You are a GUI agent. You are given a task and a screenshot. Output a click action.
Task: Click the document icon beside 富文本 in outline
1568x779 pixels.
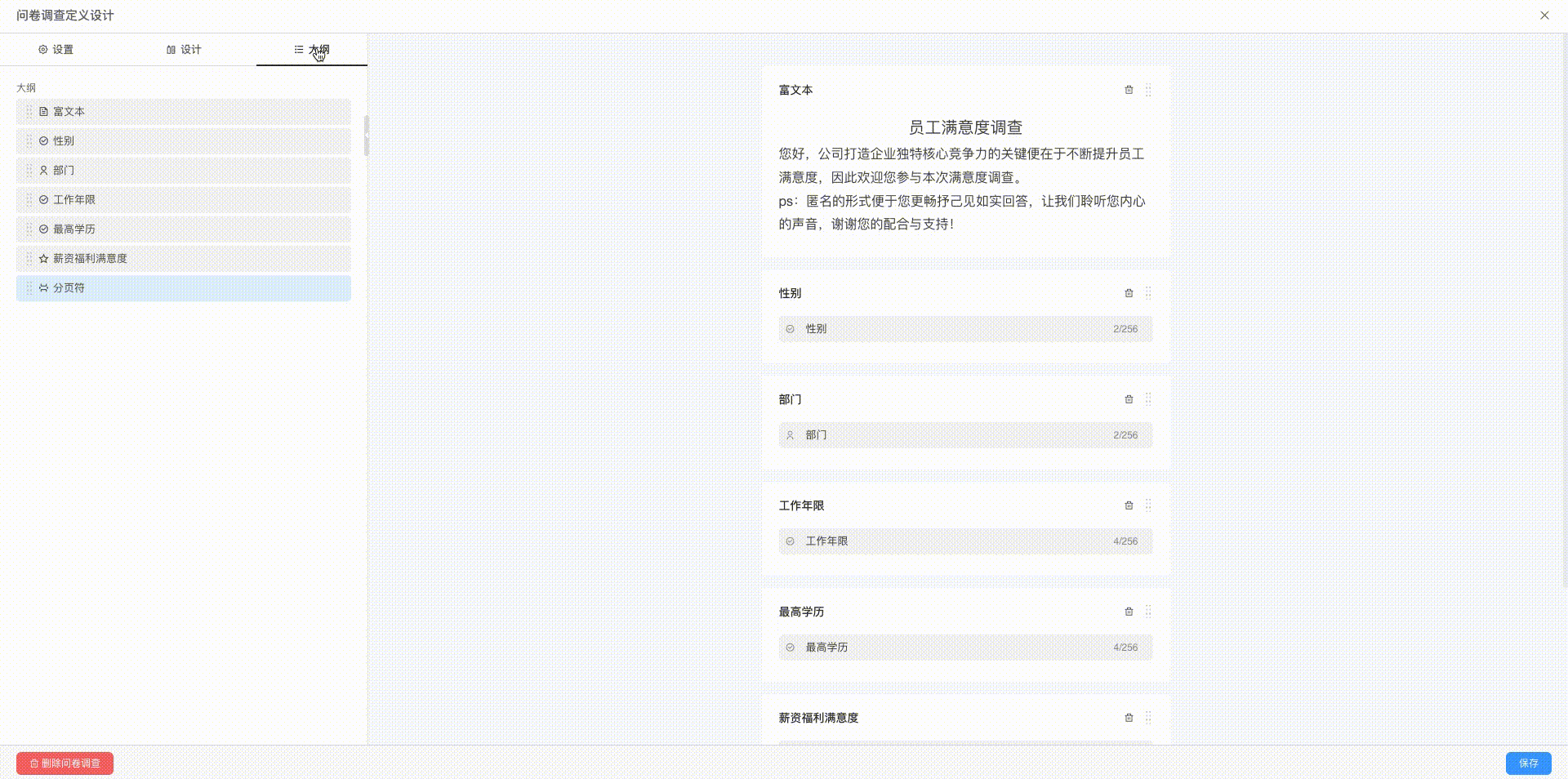click(42, 112)
